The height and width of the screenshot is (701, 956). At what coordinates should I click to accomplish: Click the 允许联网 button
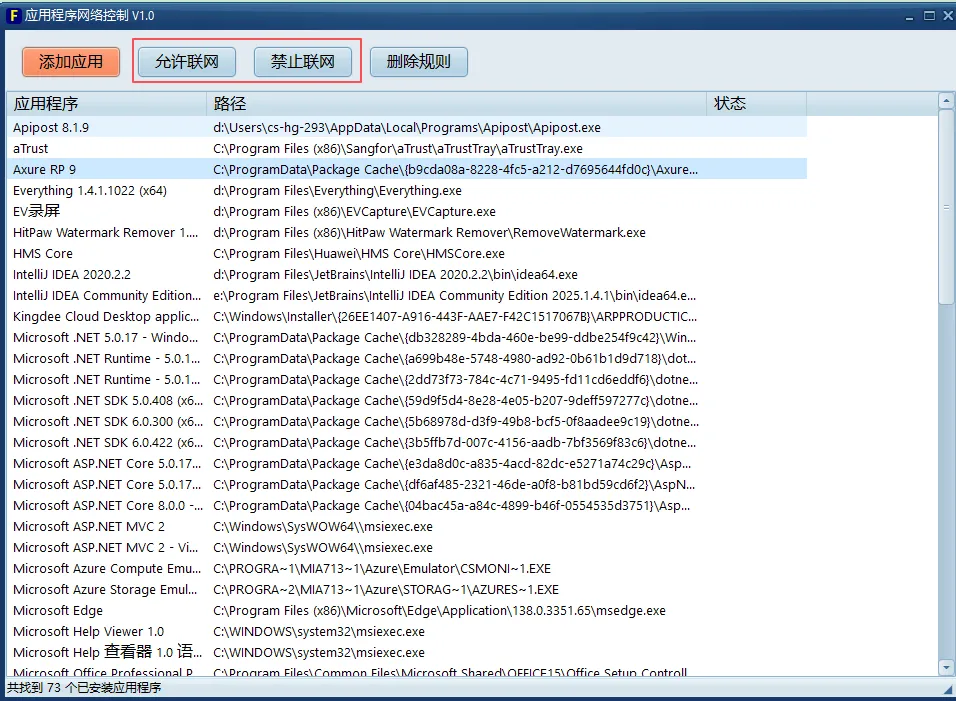pyautogui.click(x=187, y=62)
